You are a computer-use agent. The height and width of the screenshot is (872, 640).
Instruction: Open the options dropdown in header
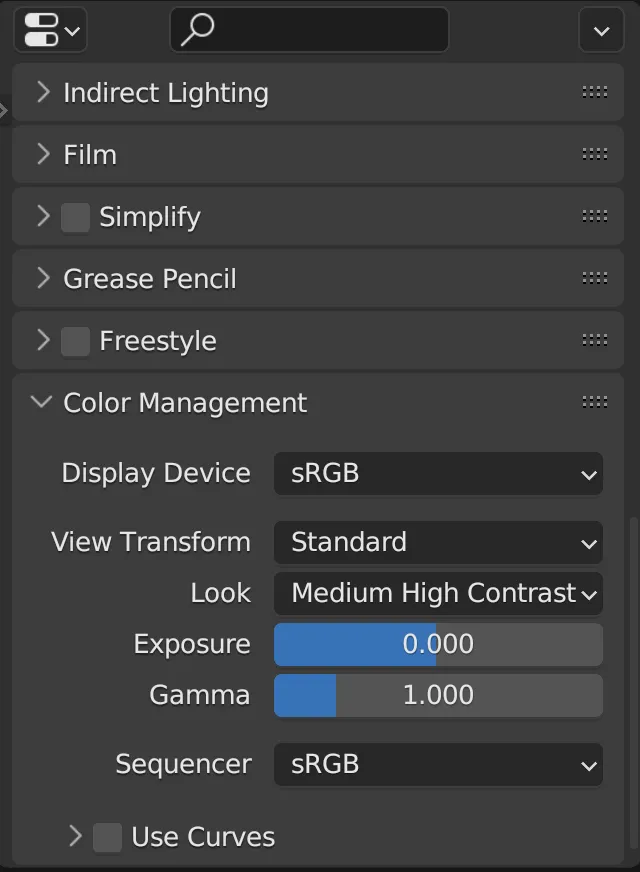(x=601, y=30)
